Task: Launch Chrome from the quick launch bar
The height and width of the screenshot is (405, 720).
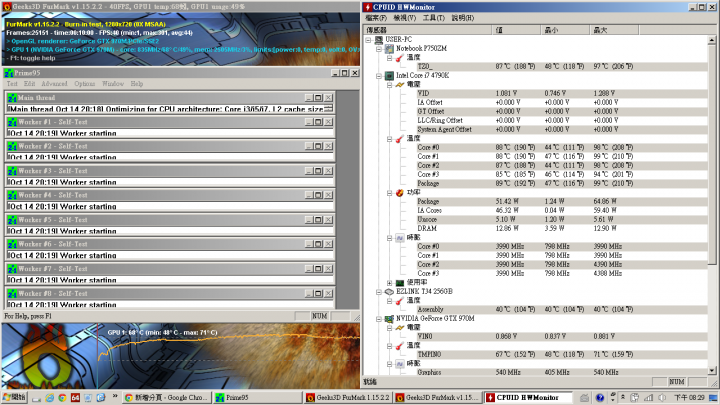Action: pos(62,398)
